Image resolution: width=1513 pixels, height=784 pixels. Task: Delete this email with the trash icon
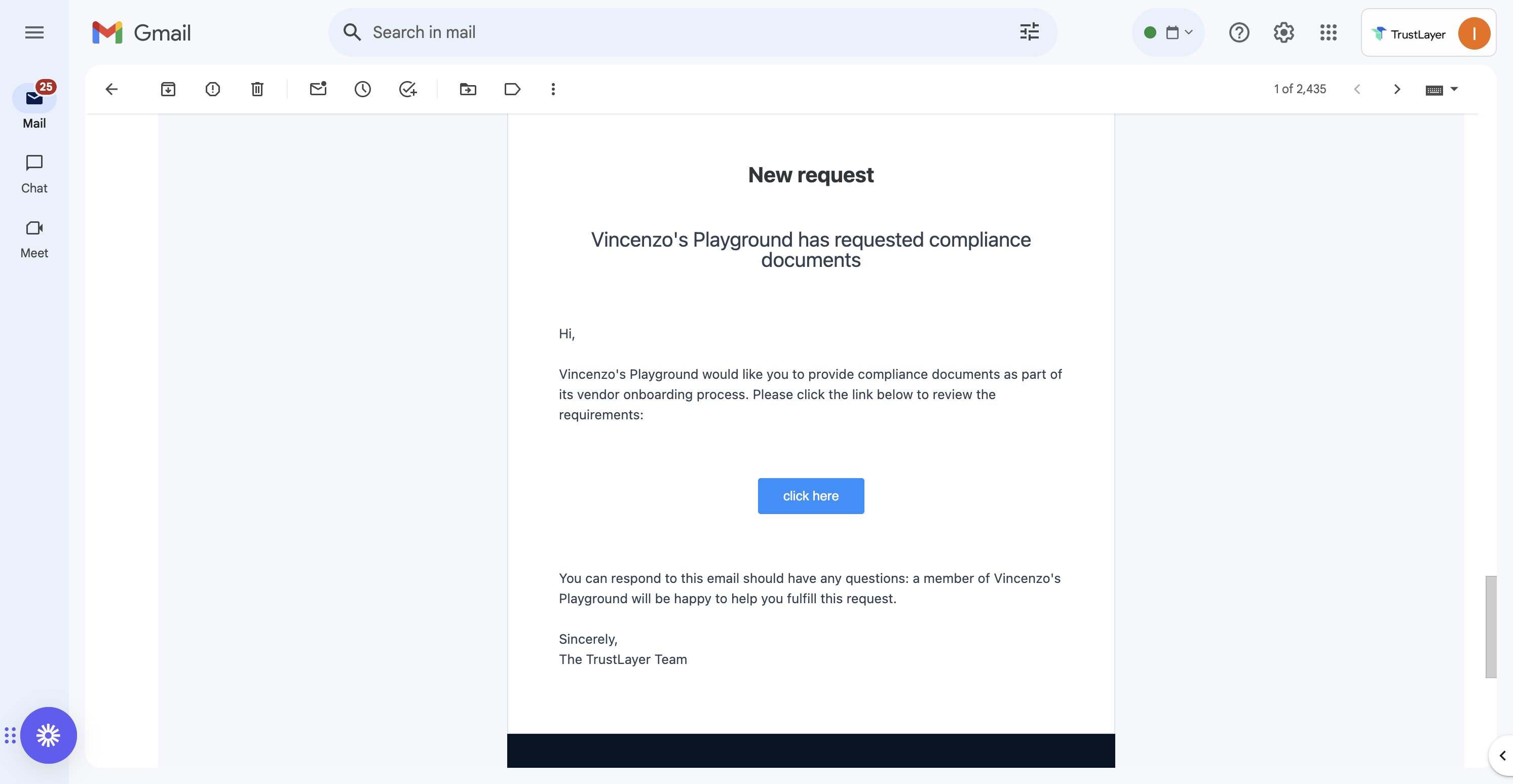point(257,89)
